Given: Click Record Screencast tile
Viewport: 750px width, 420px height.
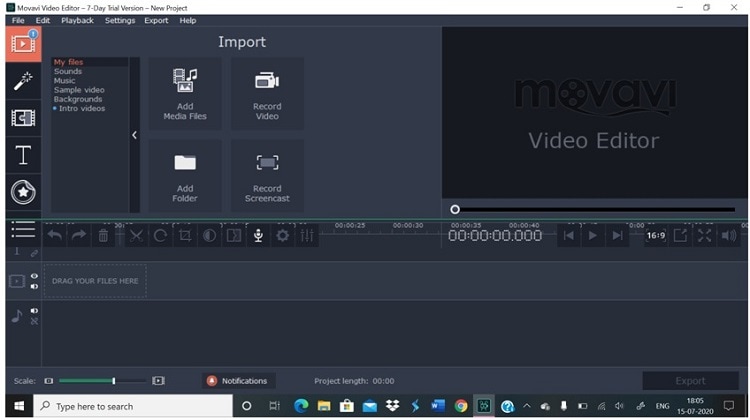Looking at the screenshot, I should point(267,176).
